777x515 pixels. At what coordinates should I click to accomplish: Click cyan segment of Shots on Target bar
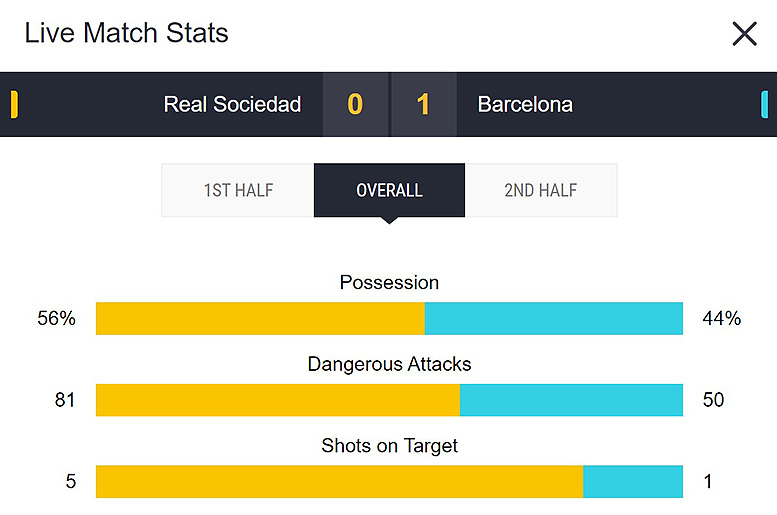(x=633, y=481)
